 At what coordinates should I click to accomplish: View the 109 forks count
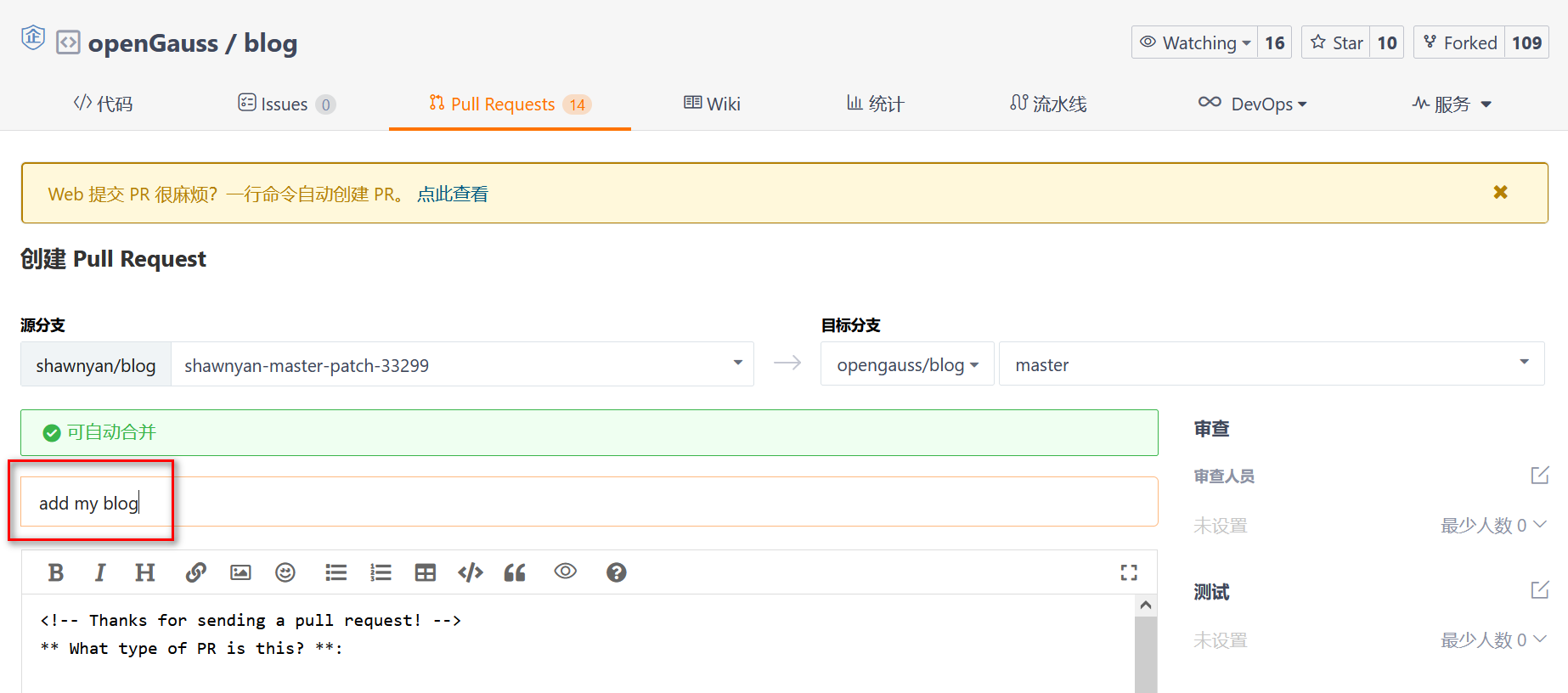click(x=1526, y=42)
